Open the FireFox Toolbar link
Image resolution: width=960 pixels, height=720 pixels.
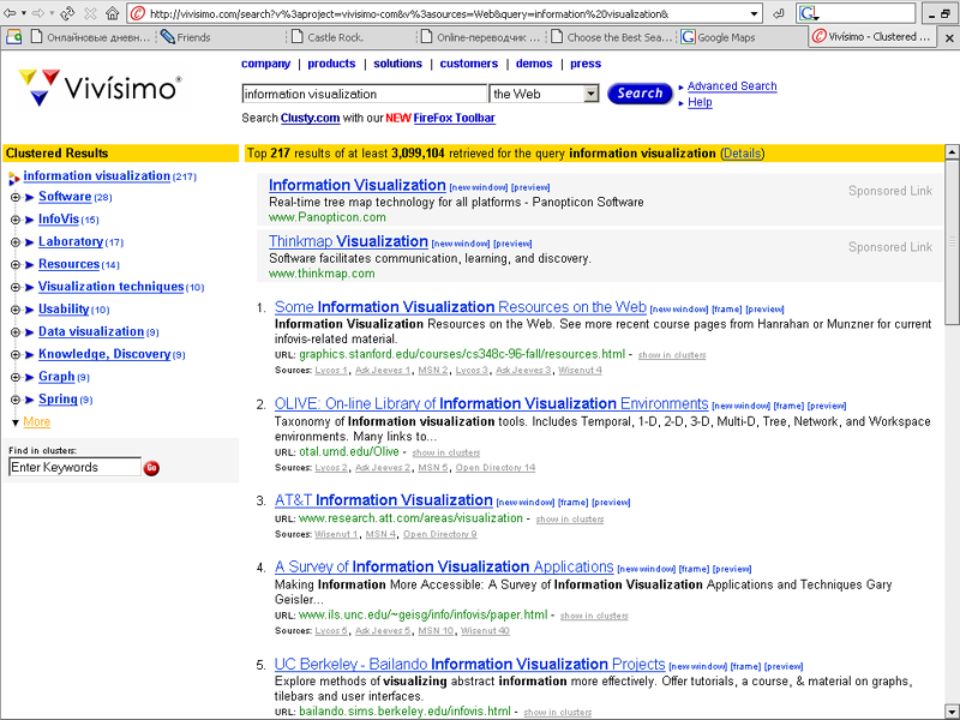[454, 118]
